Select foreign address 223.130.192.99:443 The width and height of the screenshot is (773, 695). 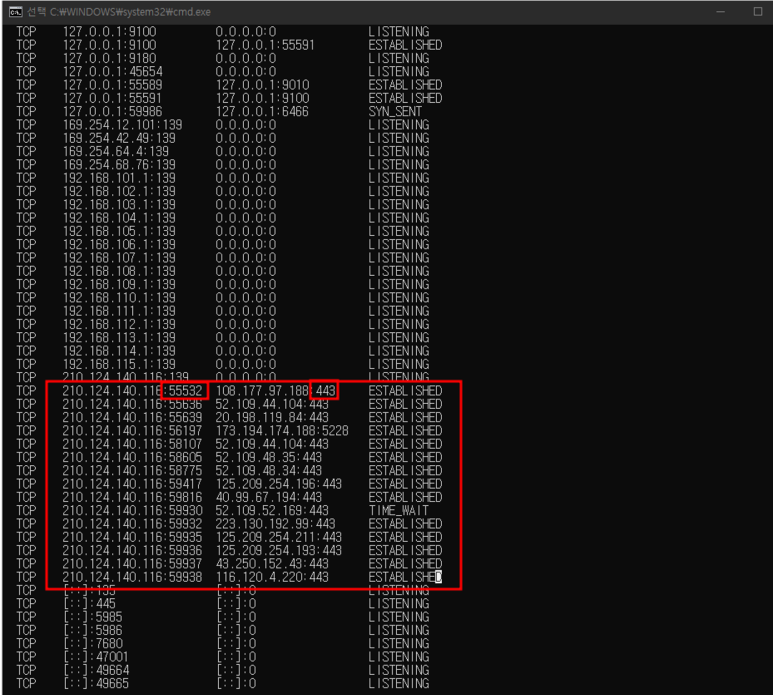tap(275, 524)
